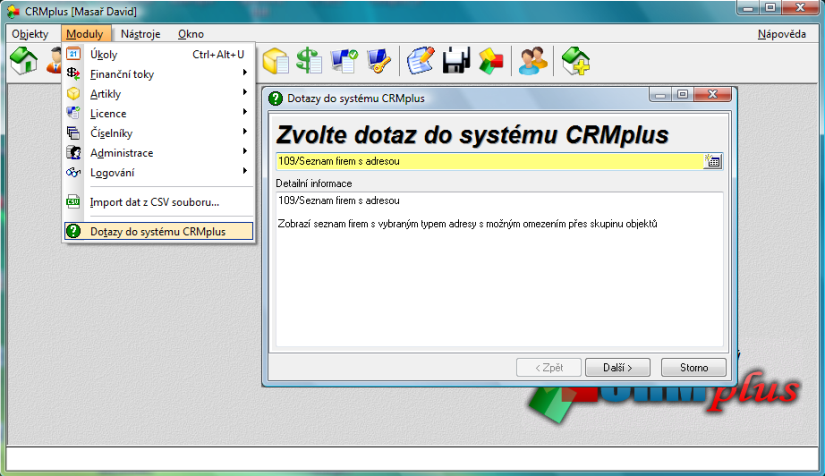
Task: Open the Nápověda menu
Action: [x=782, y=34]
